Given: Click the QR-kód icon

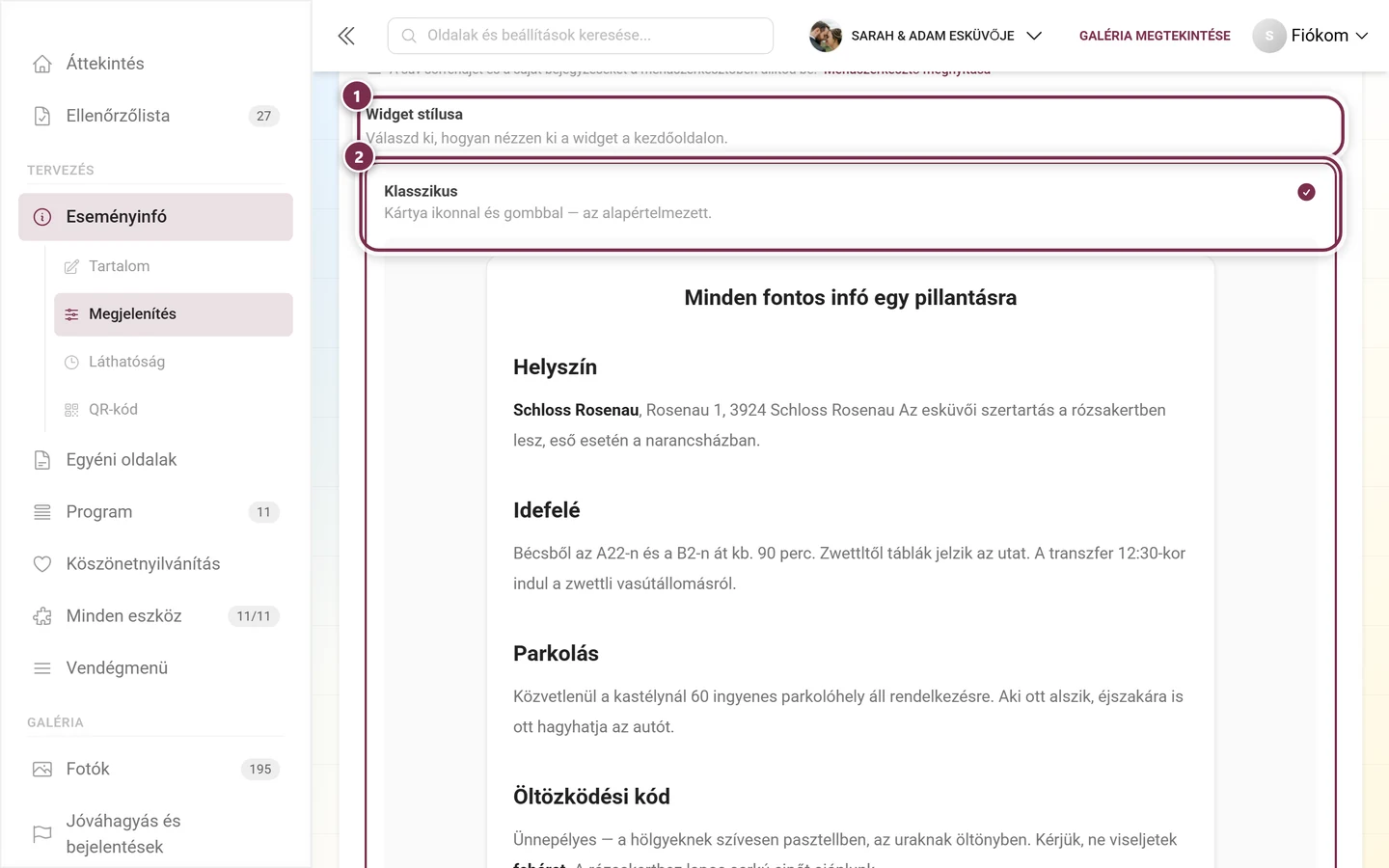Looking at the screenshot, I should (x=71, y=410).
